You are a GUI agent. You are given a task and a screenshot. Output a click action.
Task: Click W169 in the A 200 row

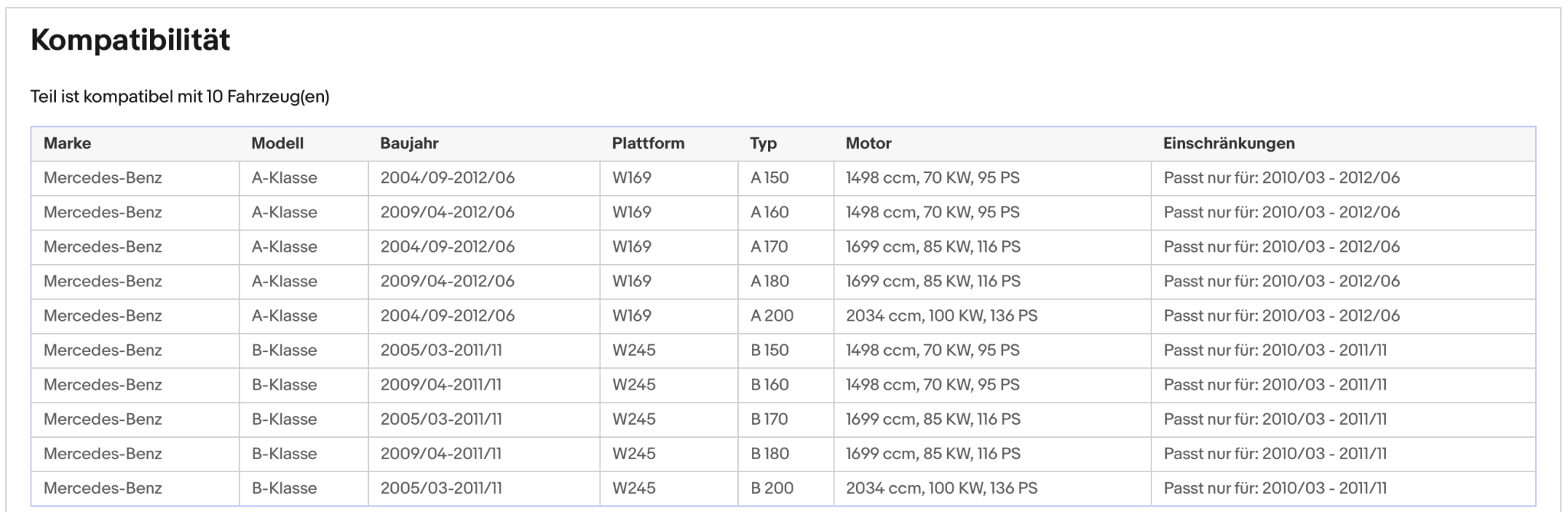632,315
